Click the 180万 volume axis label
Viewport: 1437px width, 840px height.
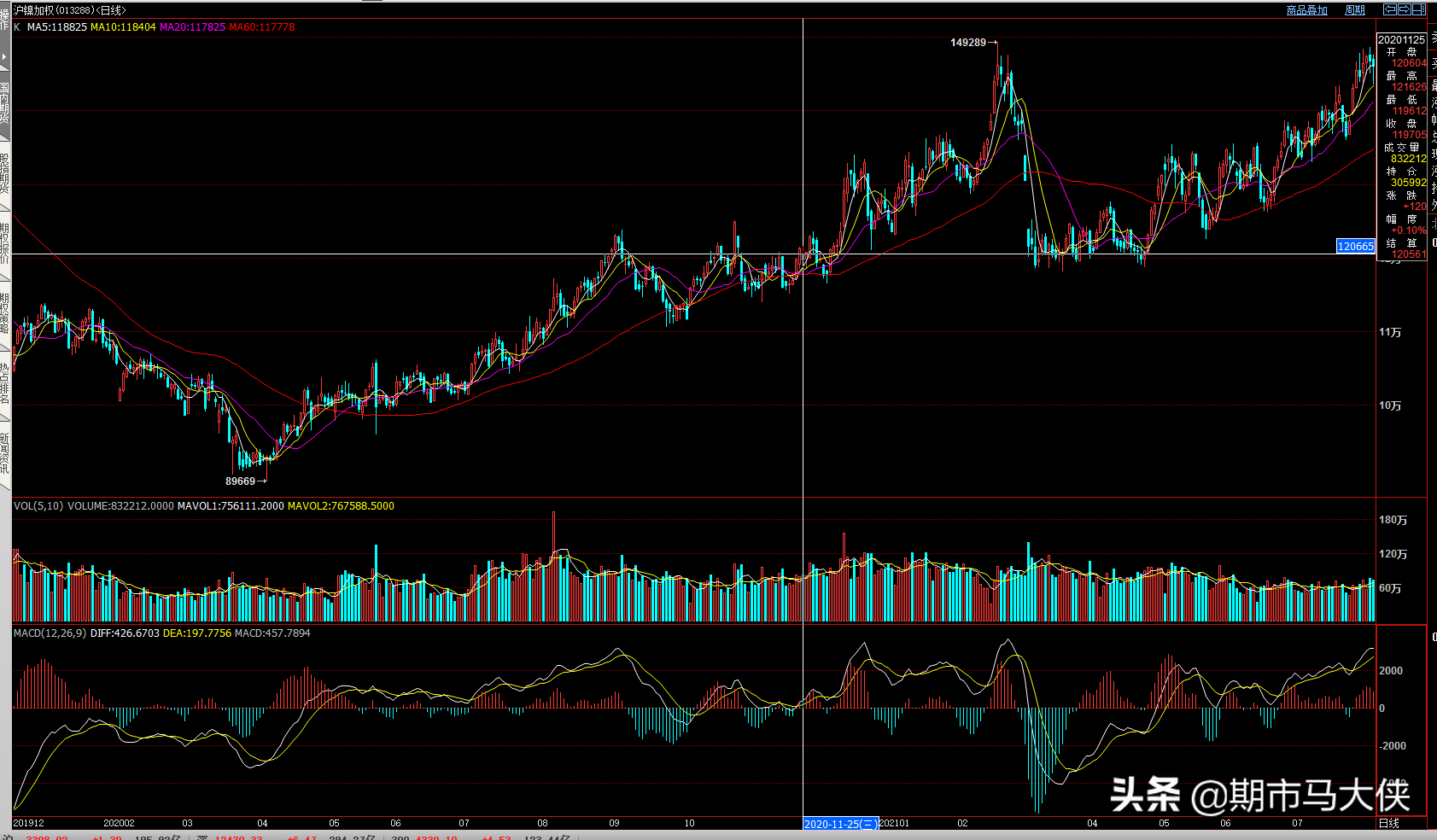pyautogui.click(x=1393, y=521)
